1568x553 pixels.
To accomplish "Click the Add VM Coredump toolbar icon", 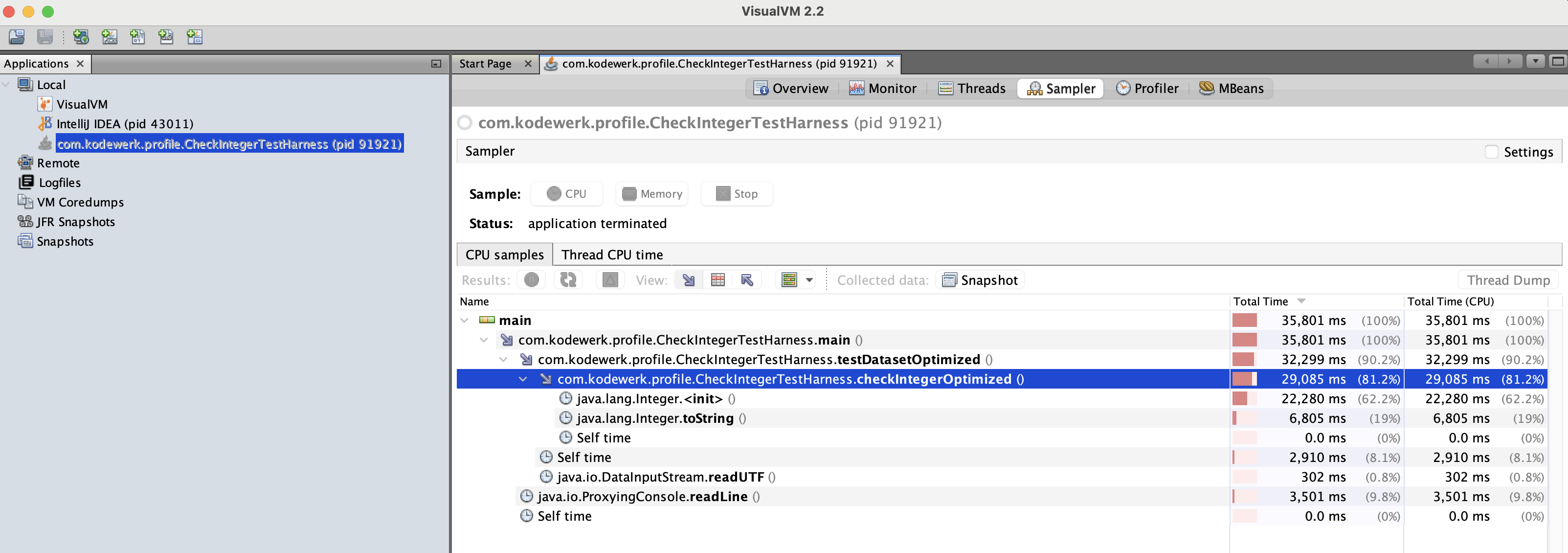I will click(x=137, y=37).
